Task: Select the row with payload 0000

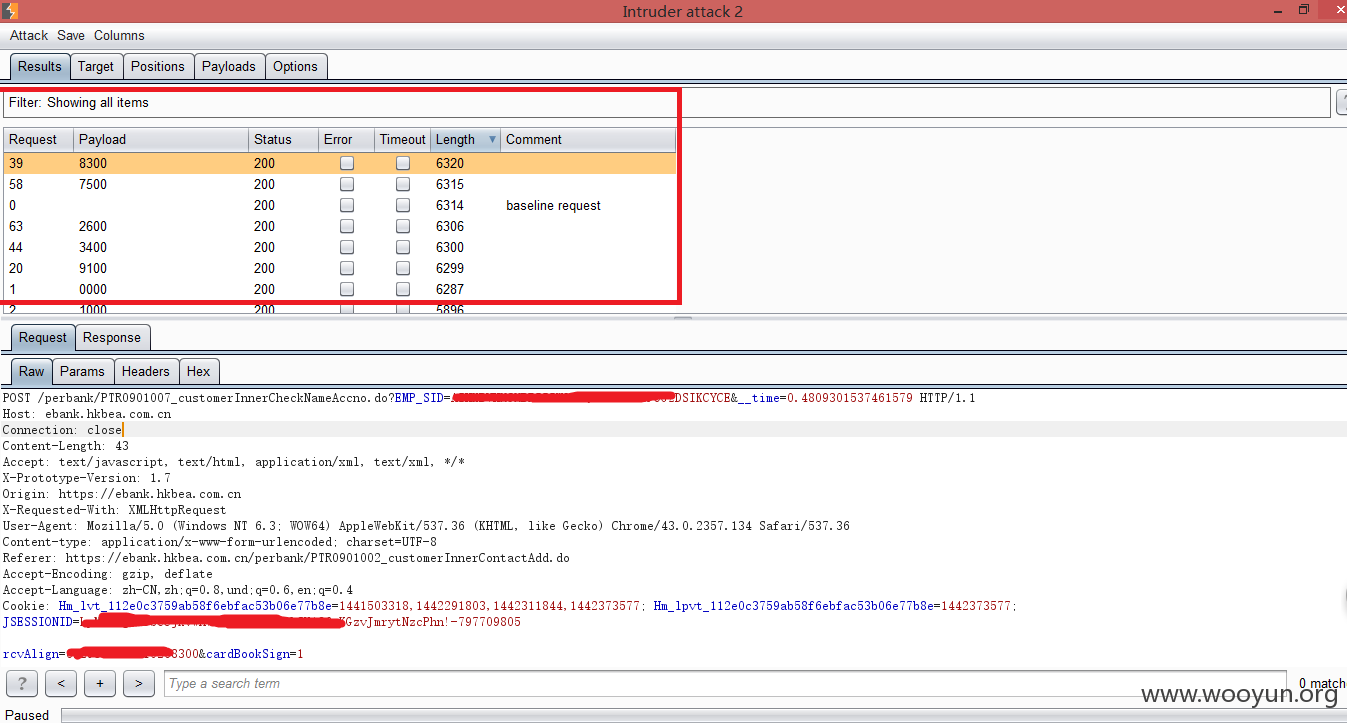Action: click(x=340, y=289)
